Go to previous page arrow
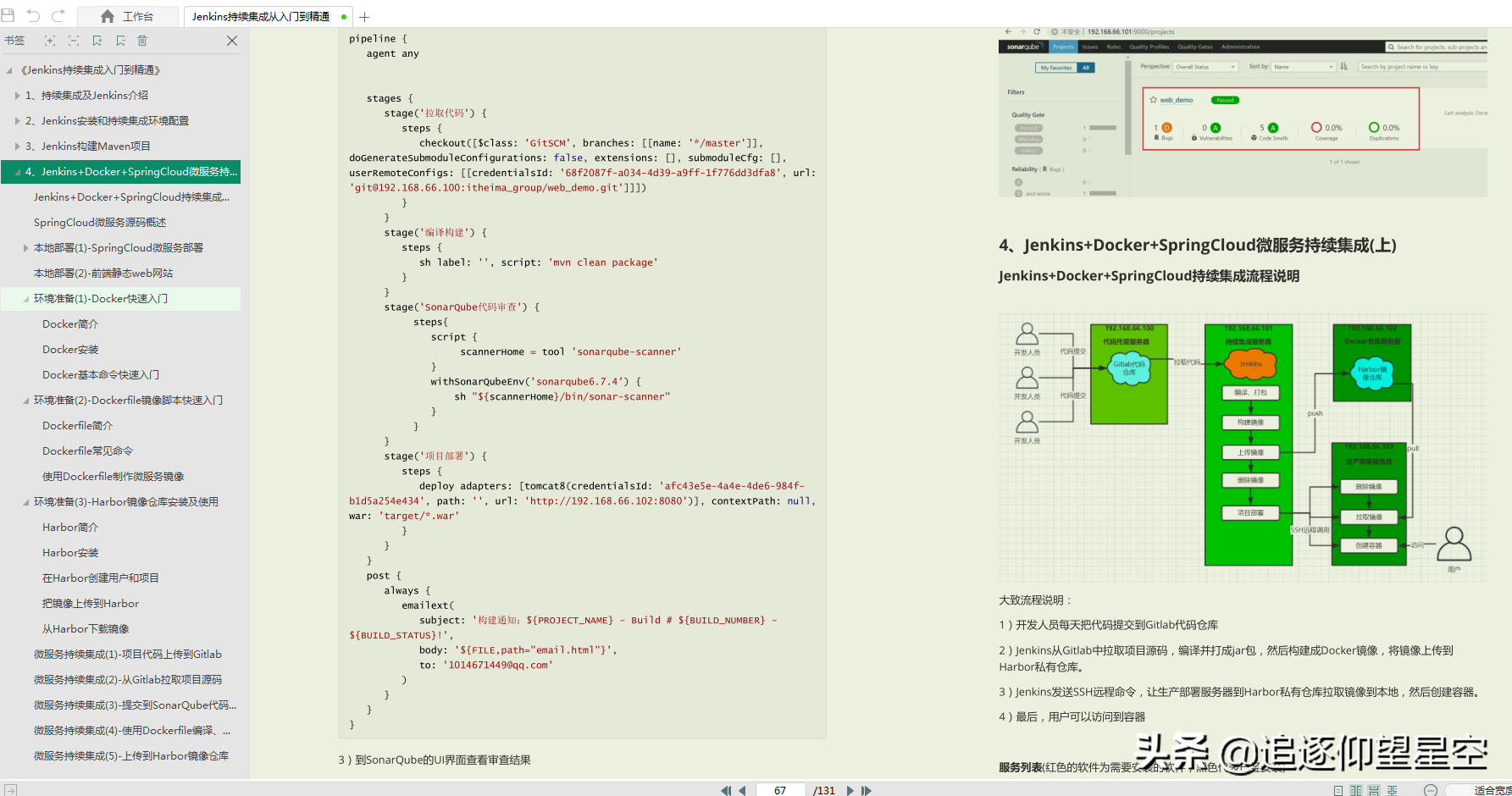1512x796 pixels. pos(742,790)
